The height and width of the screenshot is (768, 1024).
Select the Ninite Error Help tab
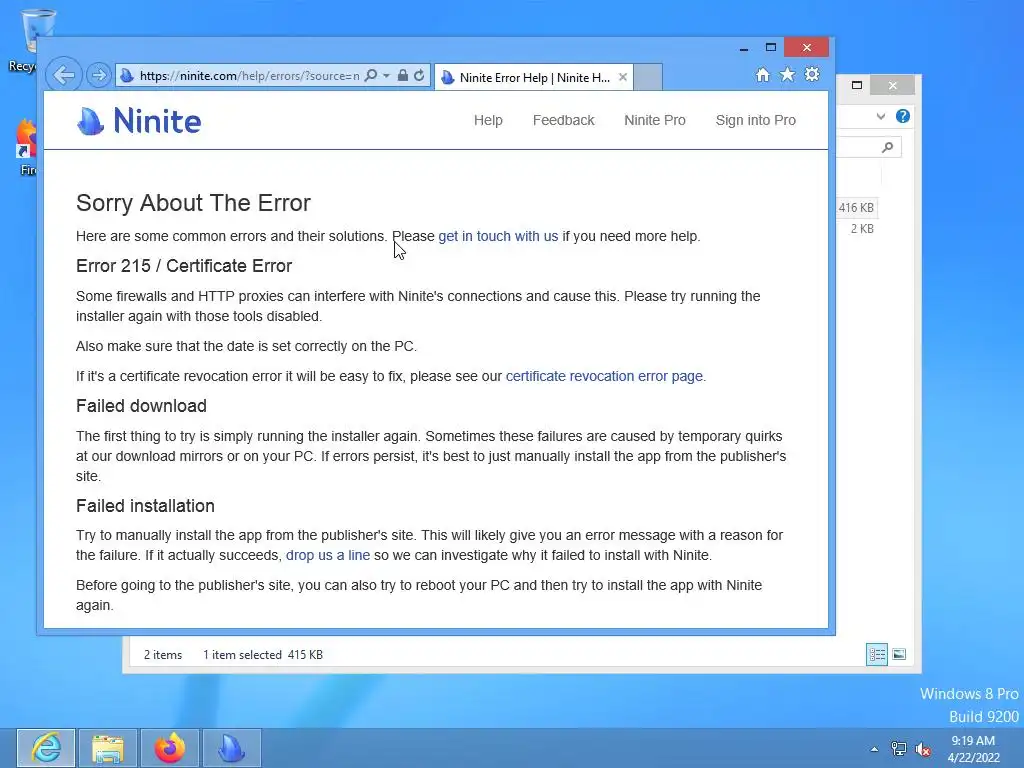pyautogui.click(x=533, y=78)
